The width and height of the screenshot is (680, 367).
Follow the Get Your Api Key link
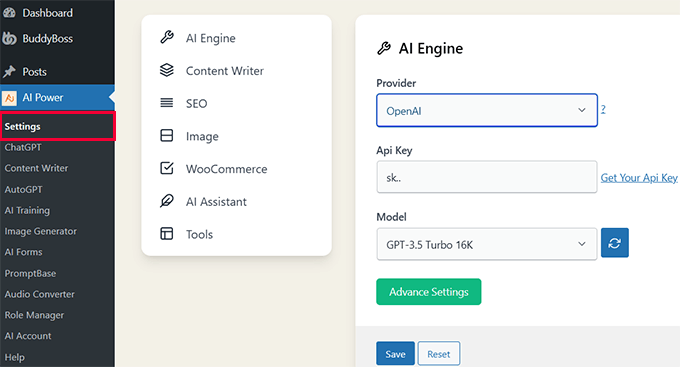point(639,177)
